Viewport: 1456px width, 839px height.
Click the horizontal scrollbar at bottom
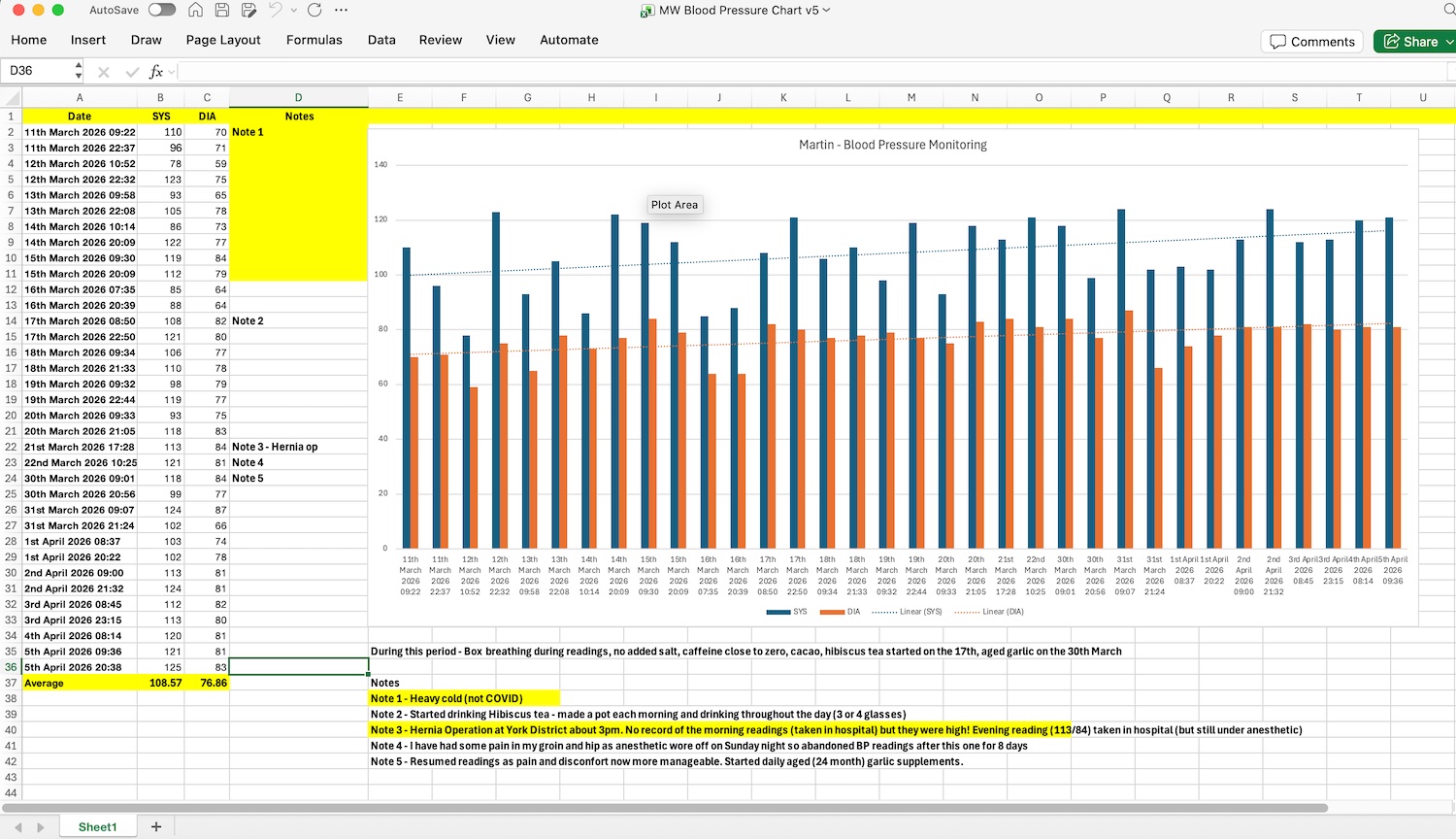click(665, 808)
